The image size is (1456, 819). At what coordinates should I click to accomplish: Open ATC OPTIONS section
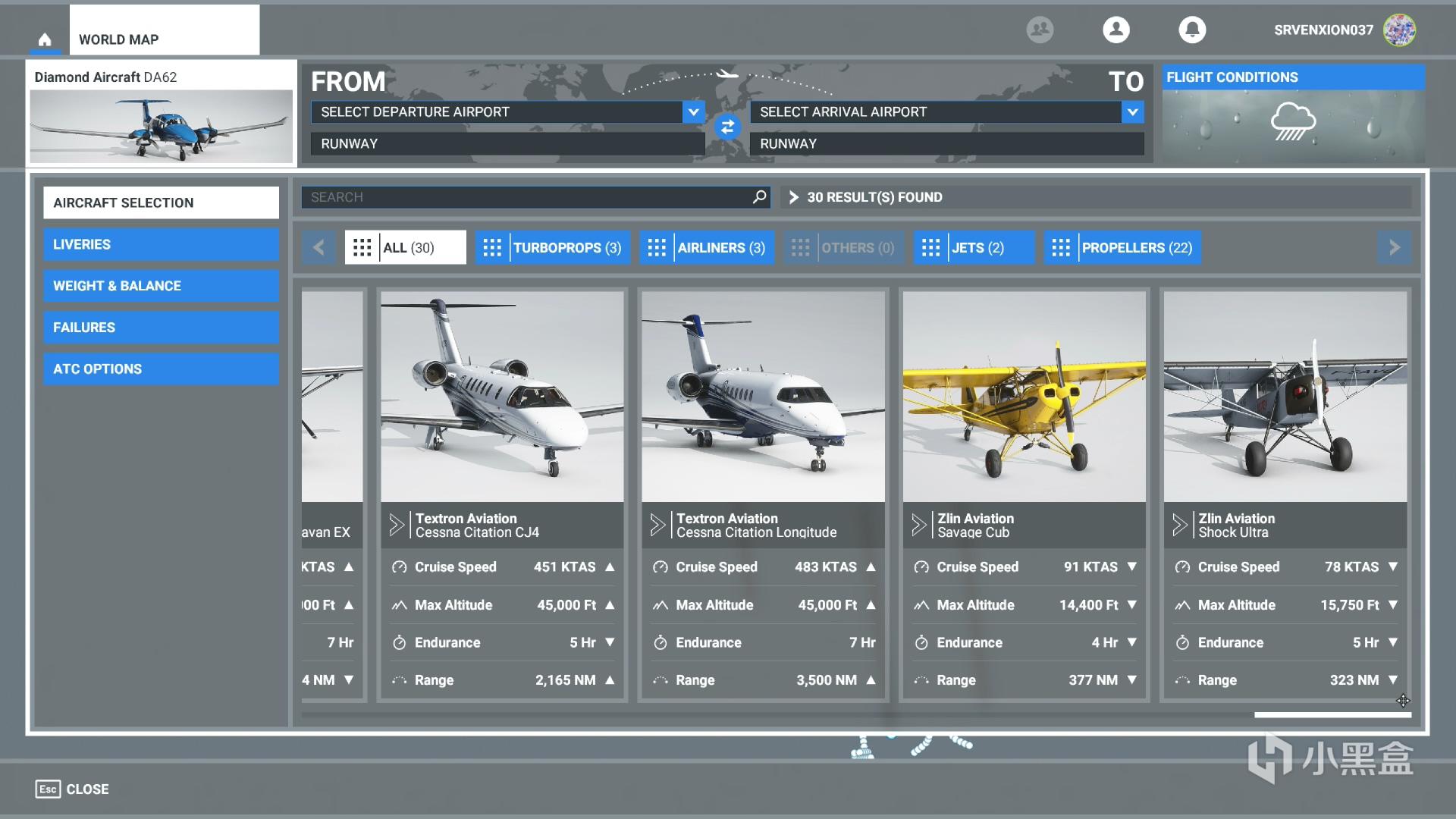click(x=161, y=369)
